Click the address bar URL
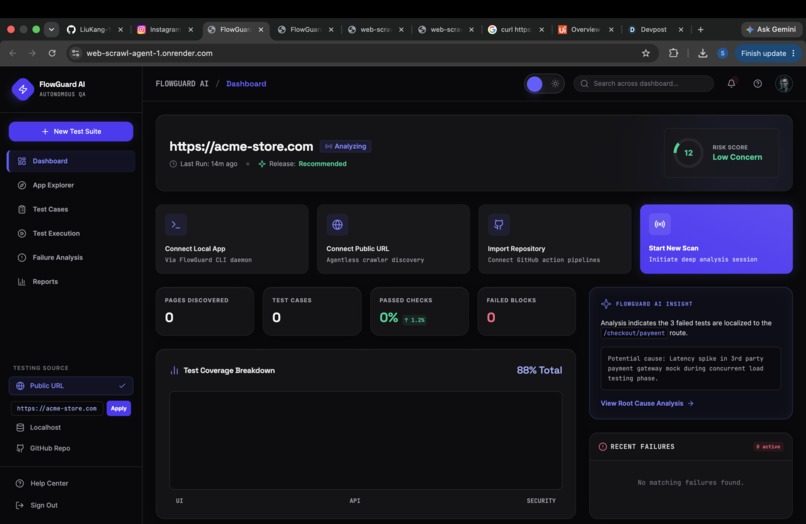This screenshot has width=806, height=524. tap(149, 53)
